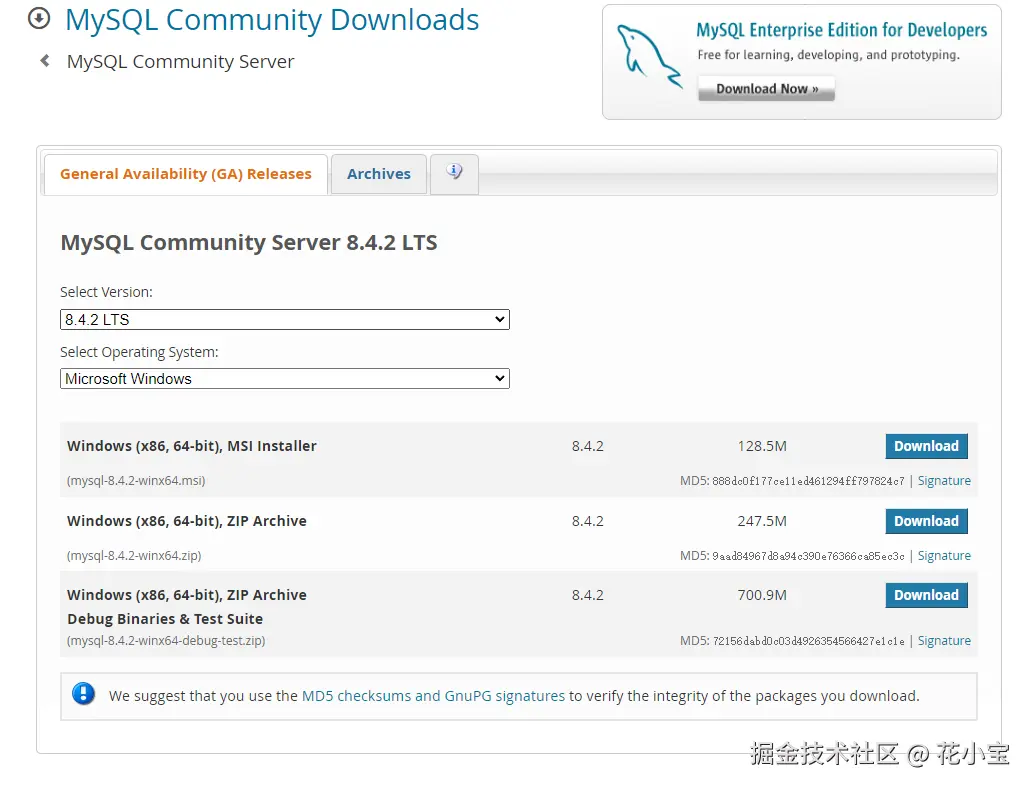The image size is (1033, 790).
Task: Click the MD5 hash of the MSI Installer
Action: 808,482
